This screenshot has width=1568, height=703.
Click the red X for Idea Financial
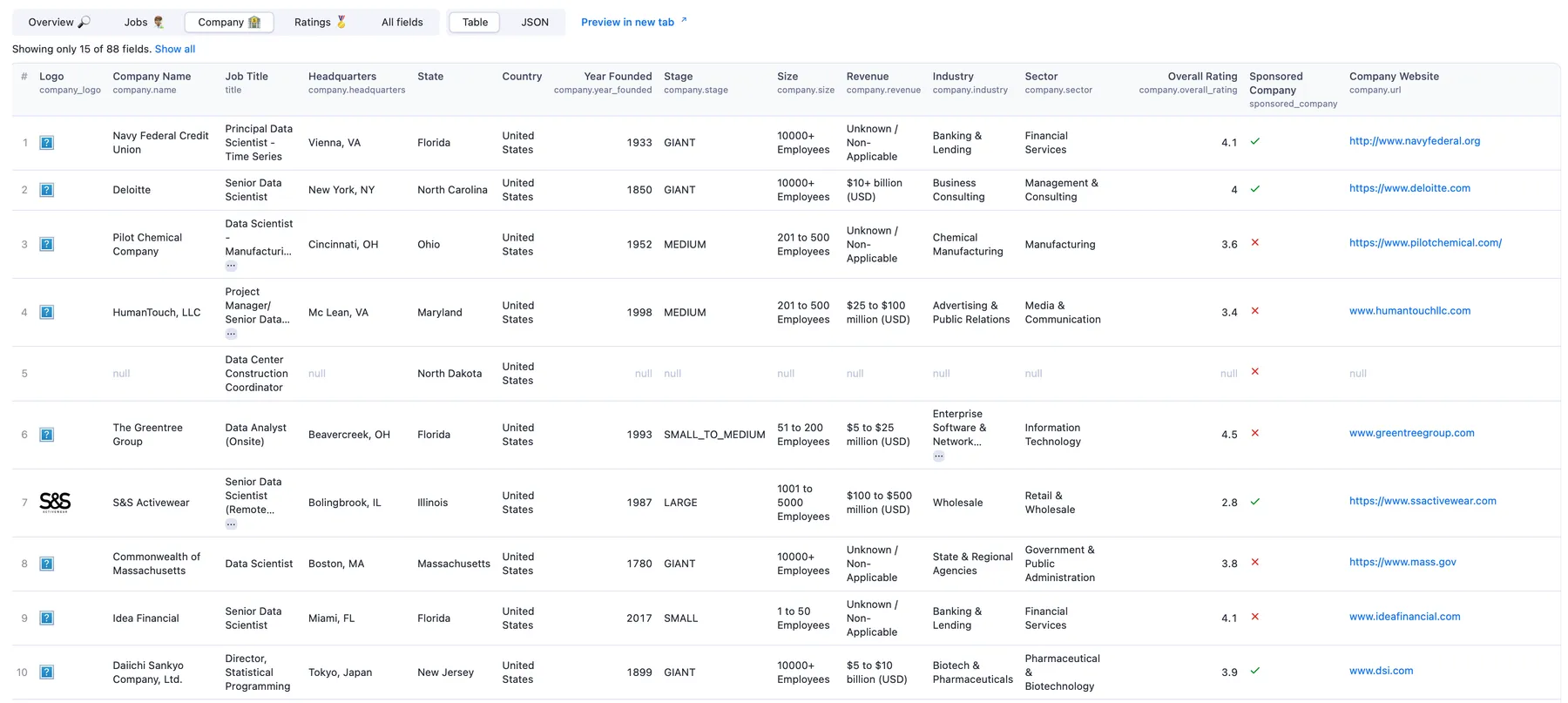(1255, 617)
